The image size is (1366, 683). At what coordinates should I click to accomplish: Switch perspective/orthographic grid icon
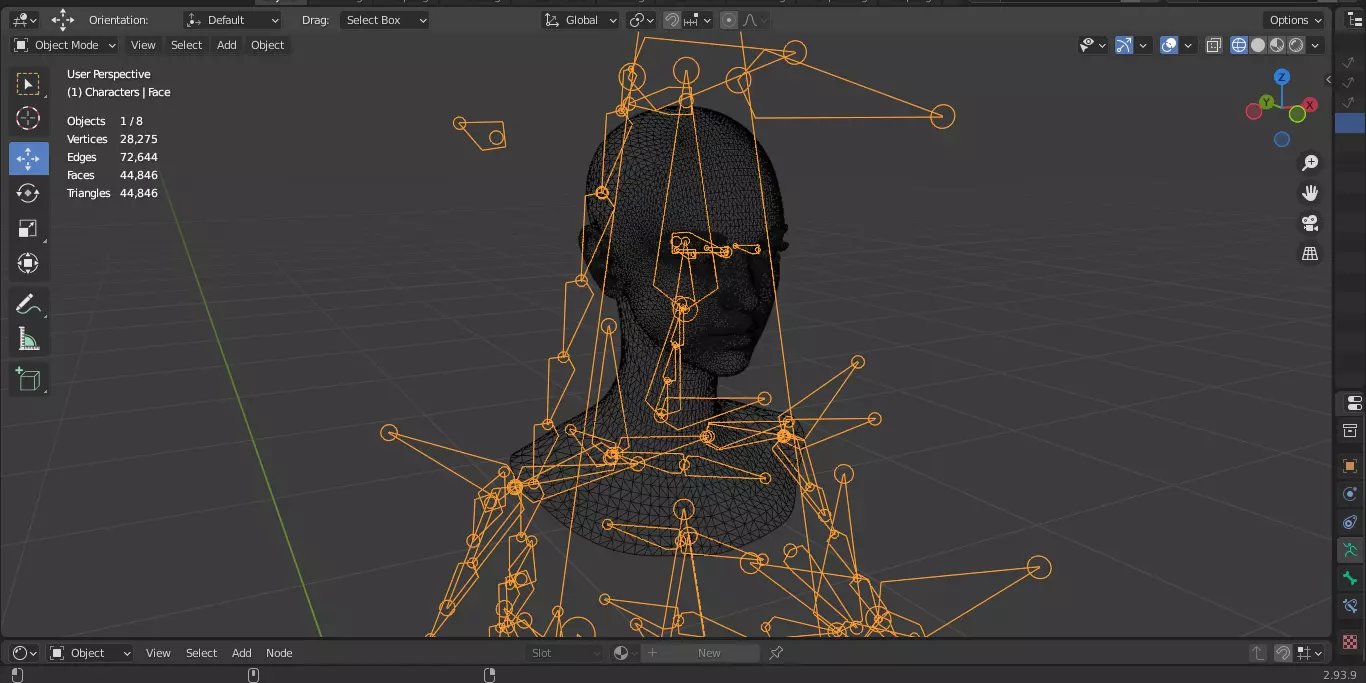coord(1310,254)
